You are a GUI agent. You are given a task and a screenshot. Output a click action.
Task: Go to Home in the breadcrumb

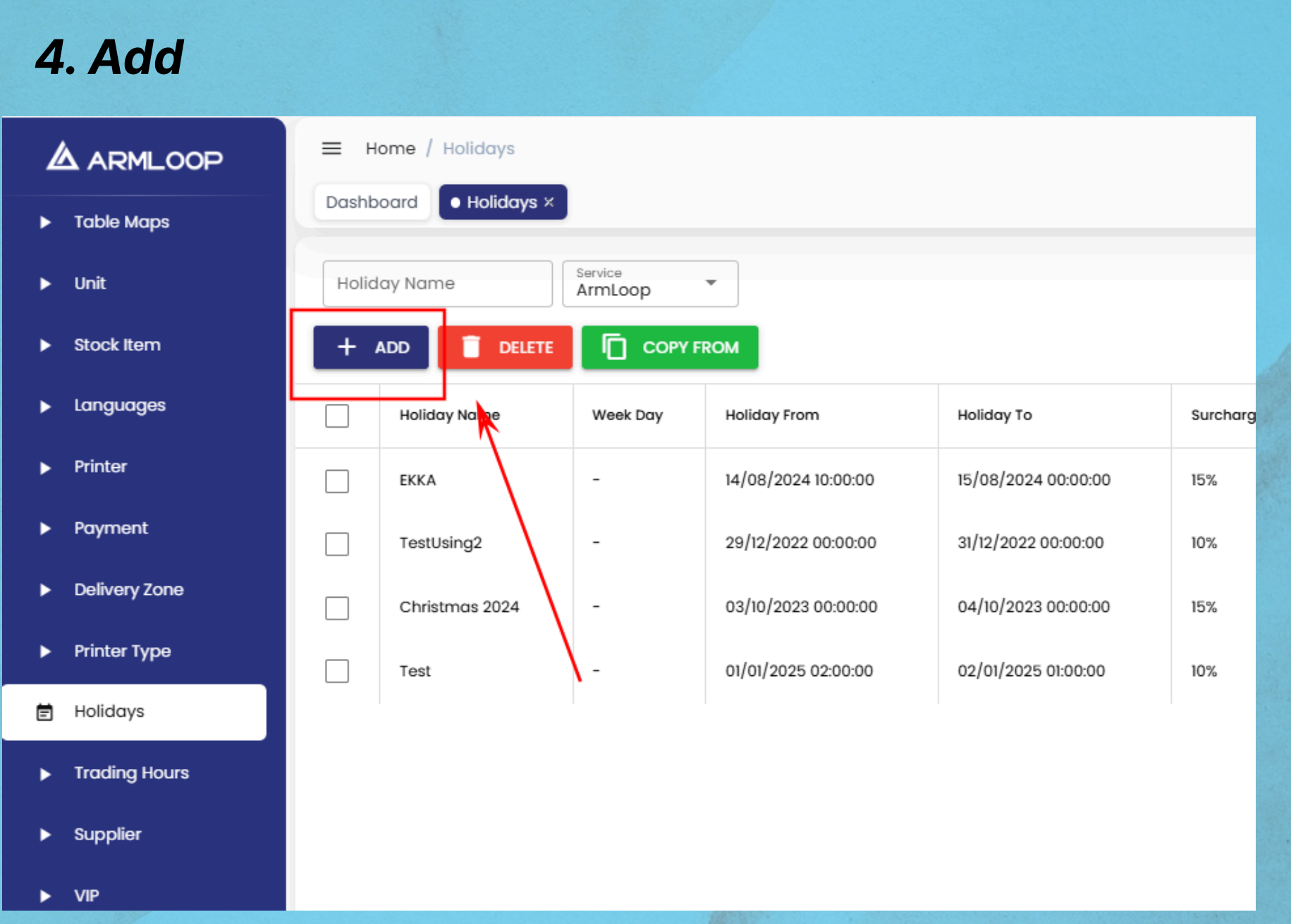[x=390, y=149]
